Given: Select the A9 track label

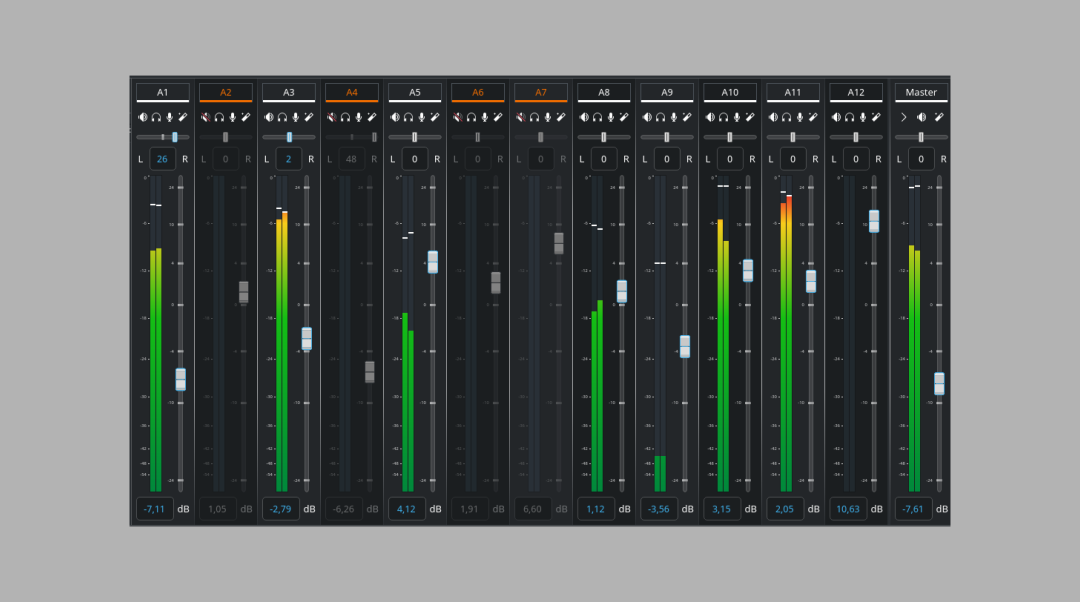Looking at the screenshot, I should click(667, 92).
